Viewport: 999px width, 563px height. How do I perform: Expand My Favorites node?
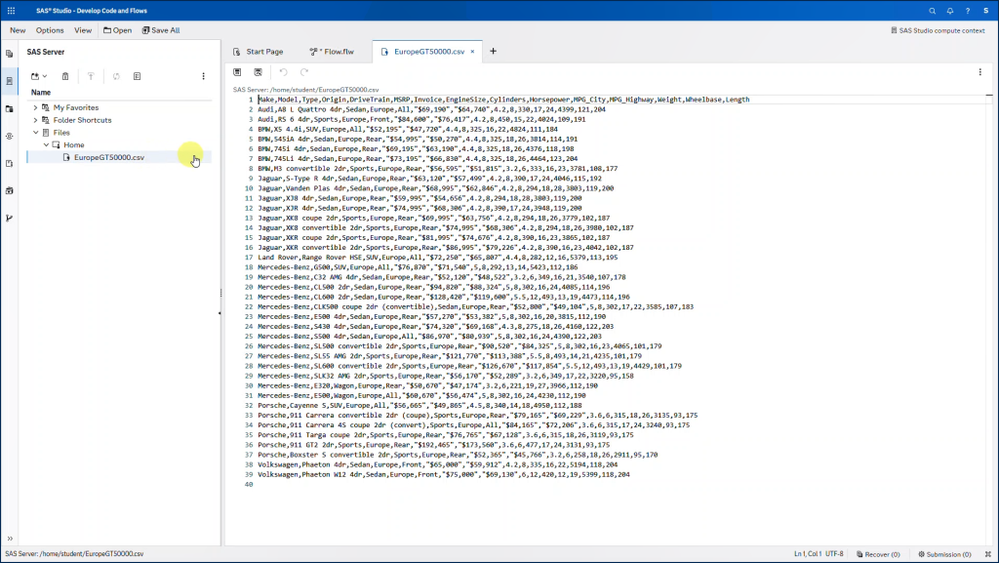(36, 108)
